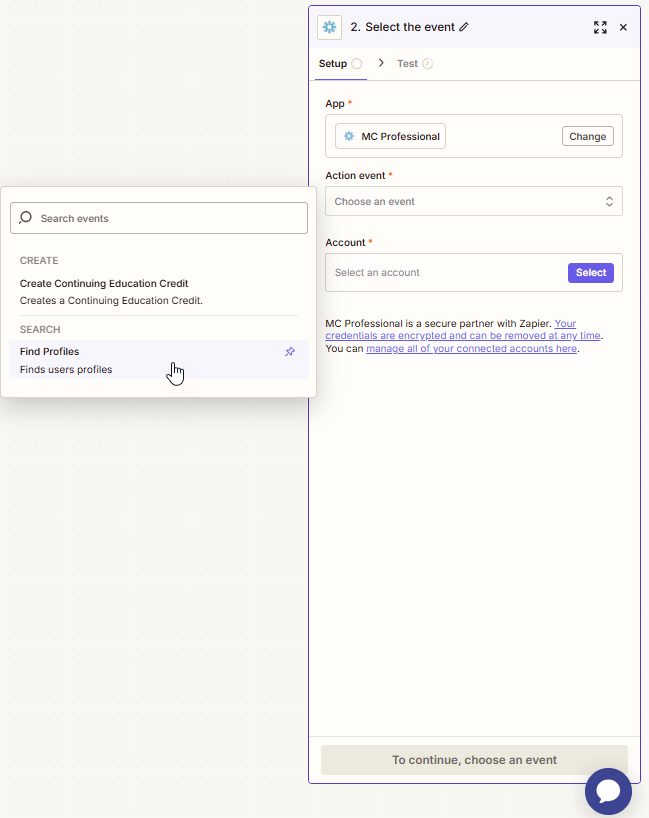Click the 'Account' field label

(345, 243)
